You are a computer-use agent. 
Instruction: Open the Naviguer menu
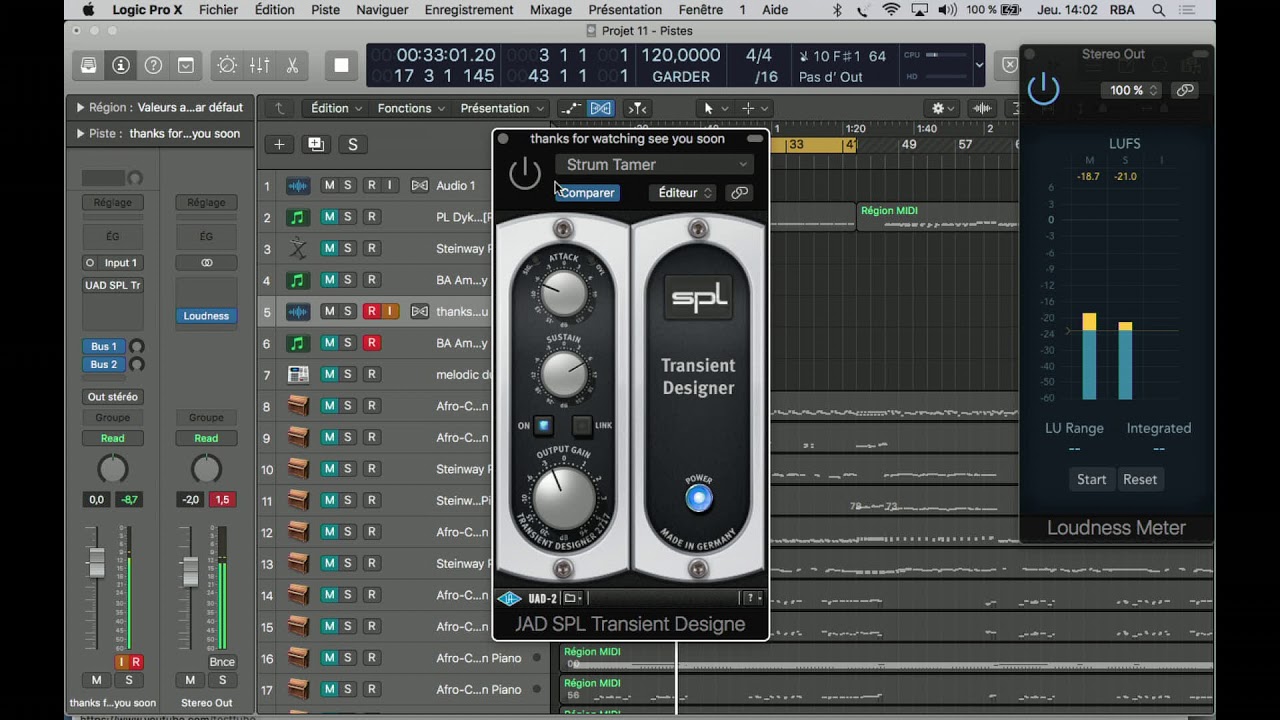(382, 10)
